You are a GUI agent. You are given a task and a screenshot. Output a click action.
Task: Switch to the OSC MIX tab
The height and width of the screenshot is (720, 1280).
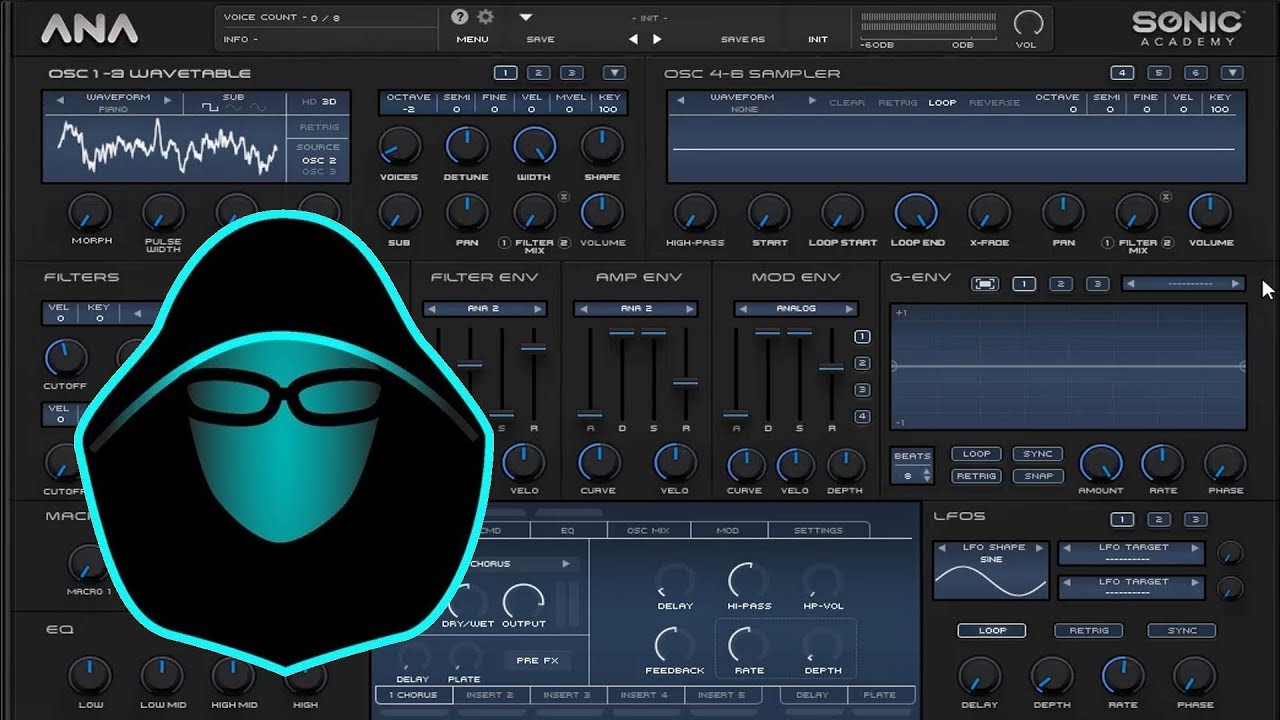[648, 530]
